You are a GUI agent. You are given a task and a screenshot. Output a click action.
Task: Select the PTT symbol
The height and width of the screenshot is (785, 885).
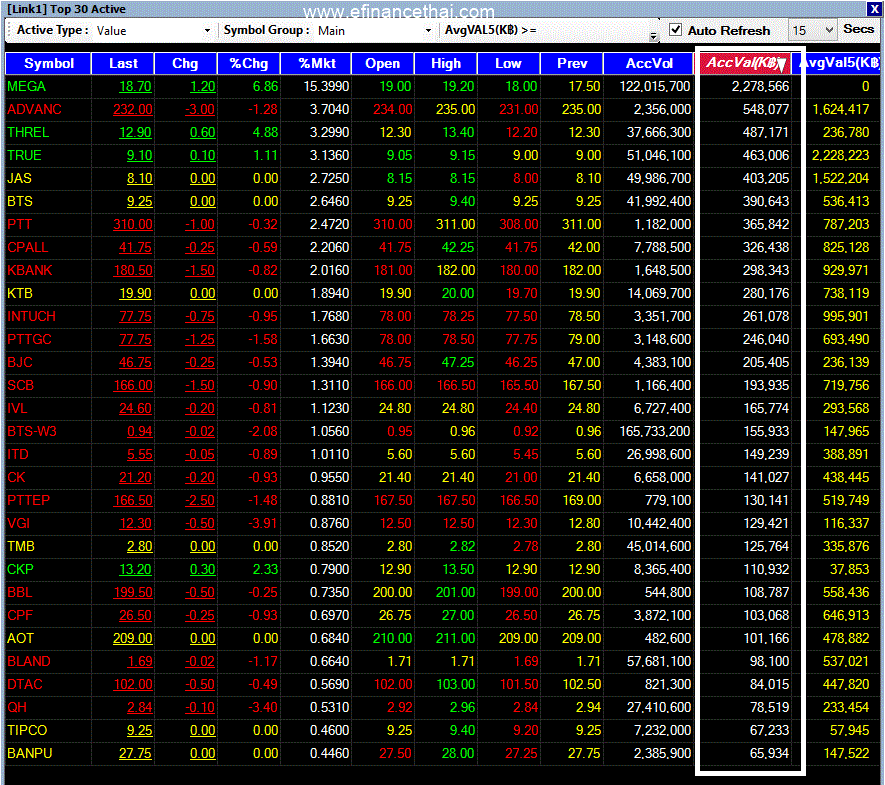(19, 225)
